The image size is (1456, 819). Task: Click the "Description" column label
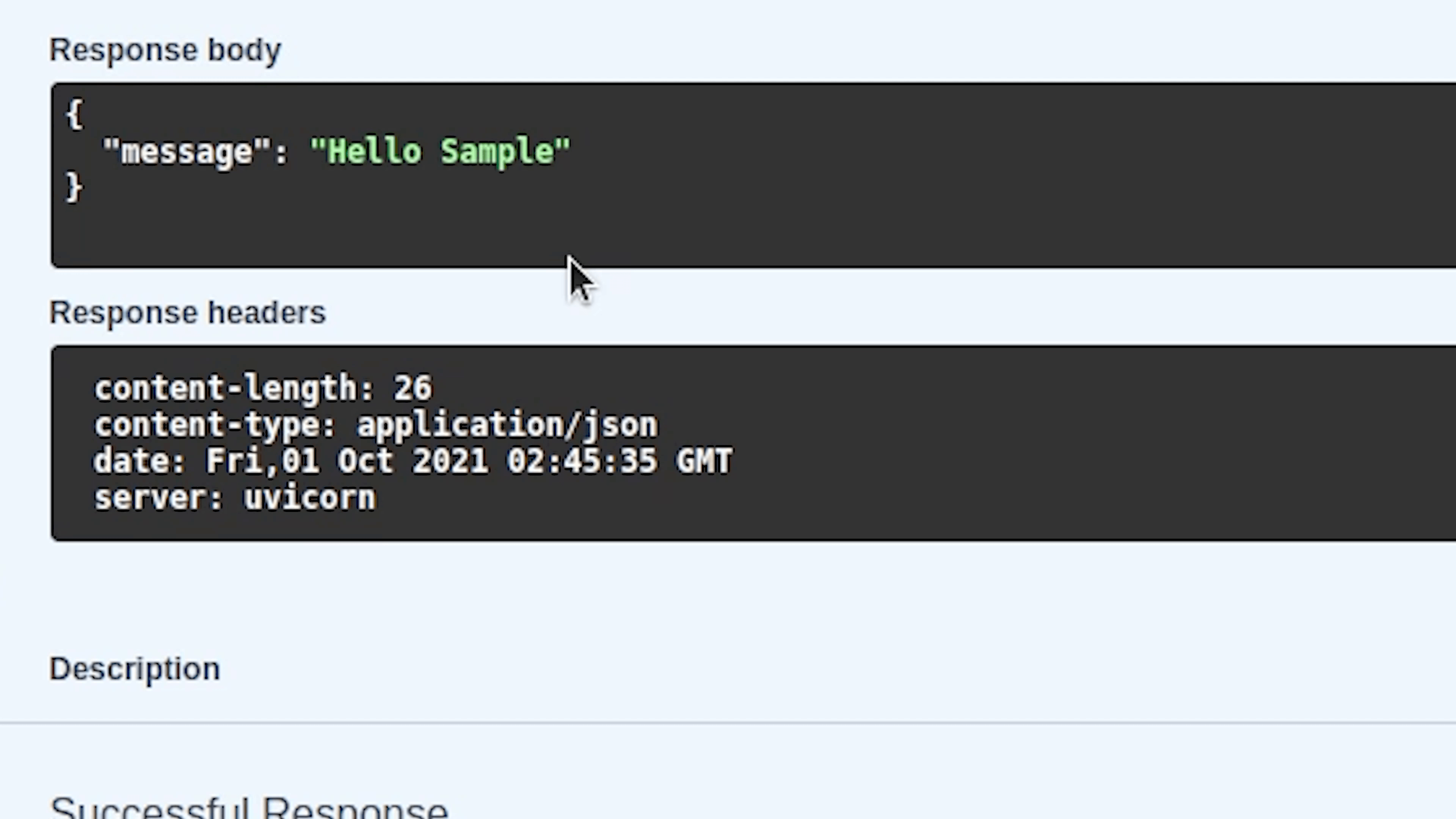(x=135, y=669)
